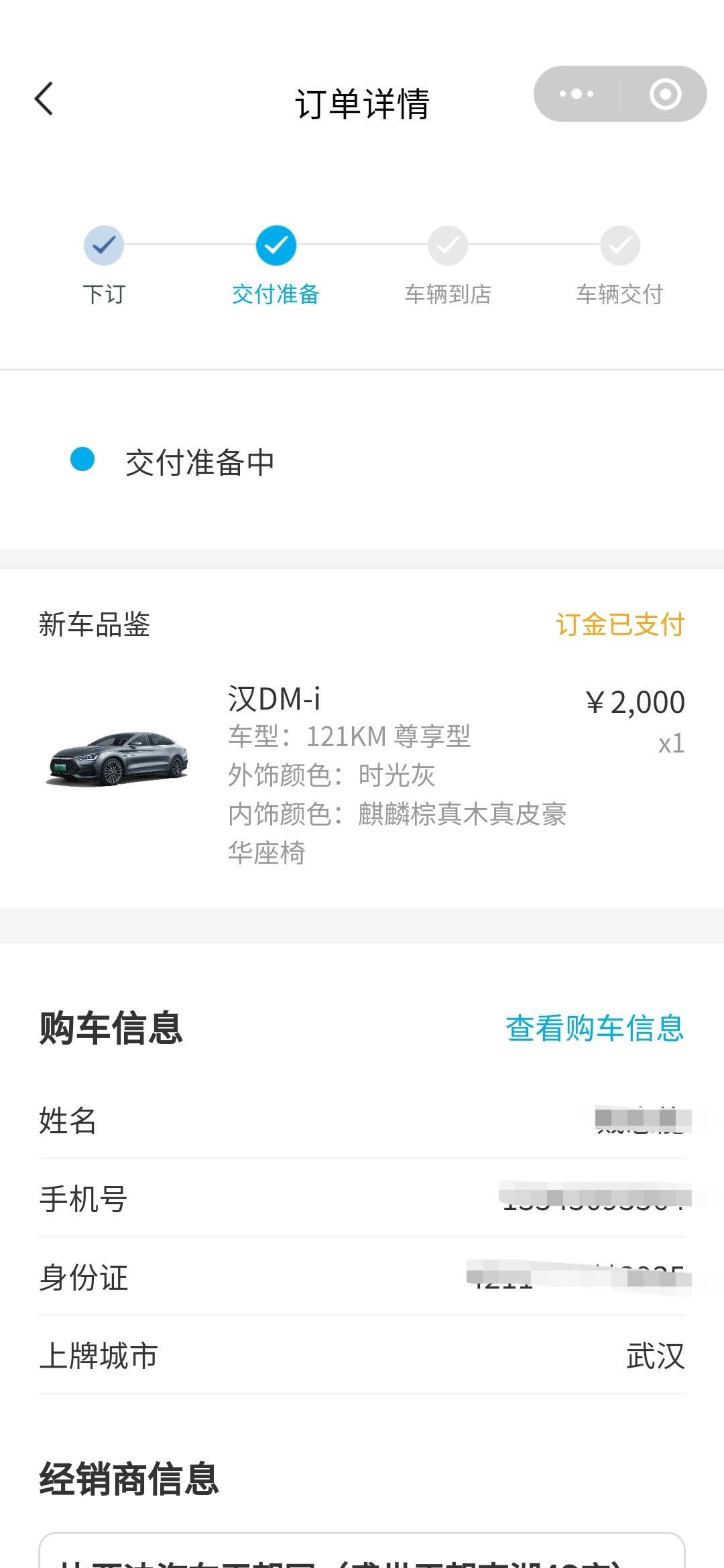Screen dimensions: 724x1568
Task: Open the 查看购车信息 link
Action: click(595, 1028)
